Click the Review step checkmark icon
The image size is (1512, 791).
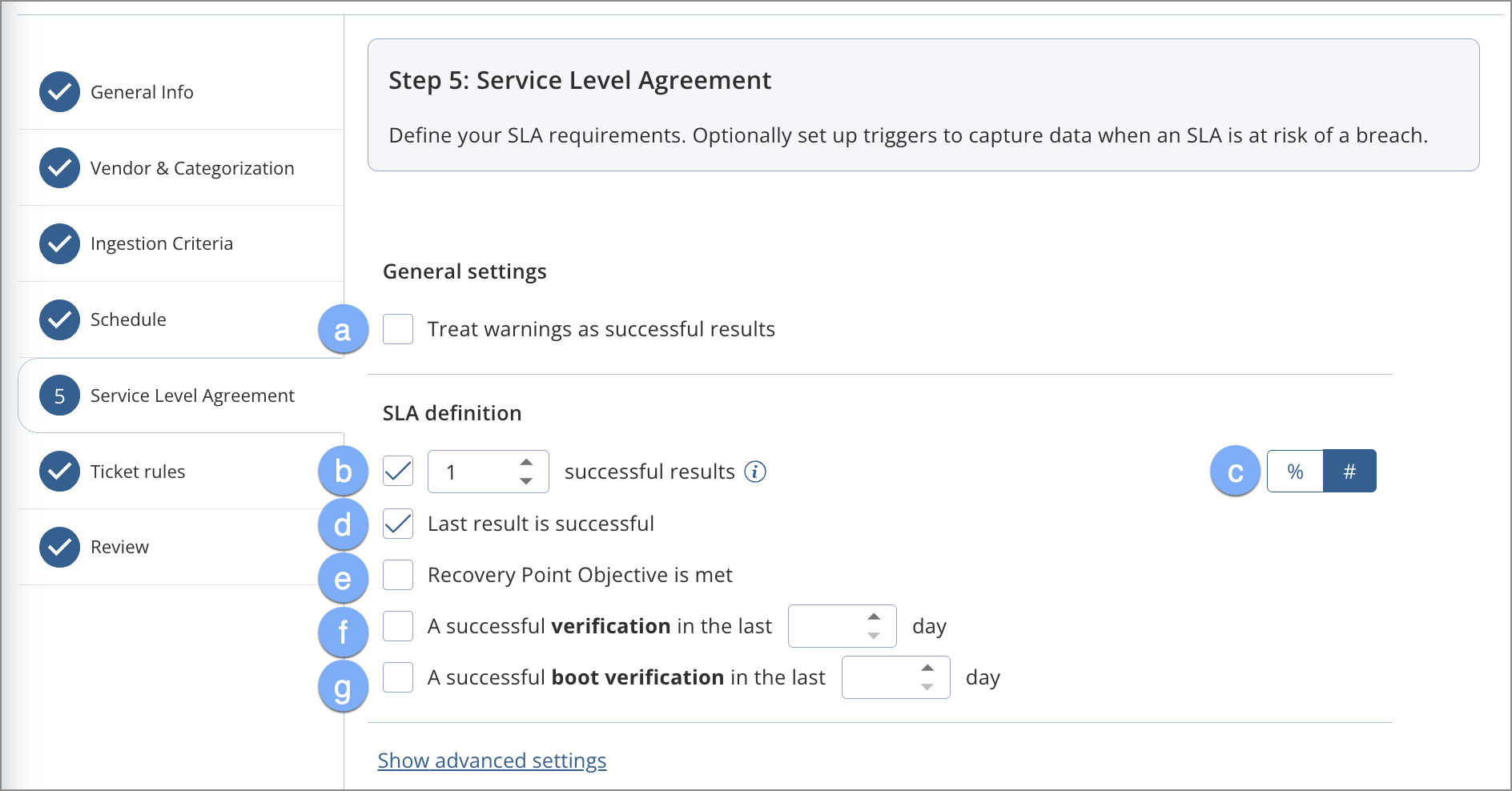59,547
